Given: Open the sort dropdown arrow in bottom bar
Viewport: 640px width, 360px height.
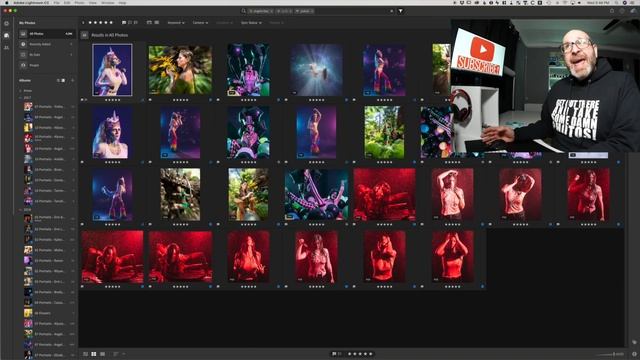Looking at the screenshot, I should (123, 354).
